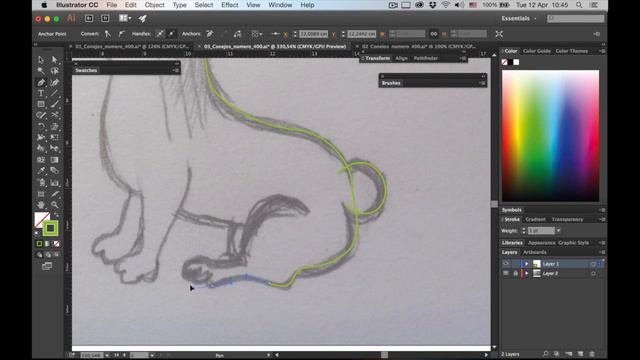Open the Swatches panel options menu

(x=176, y=70)
